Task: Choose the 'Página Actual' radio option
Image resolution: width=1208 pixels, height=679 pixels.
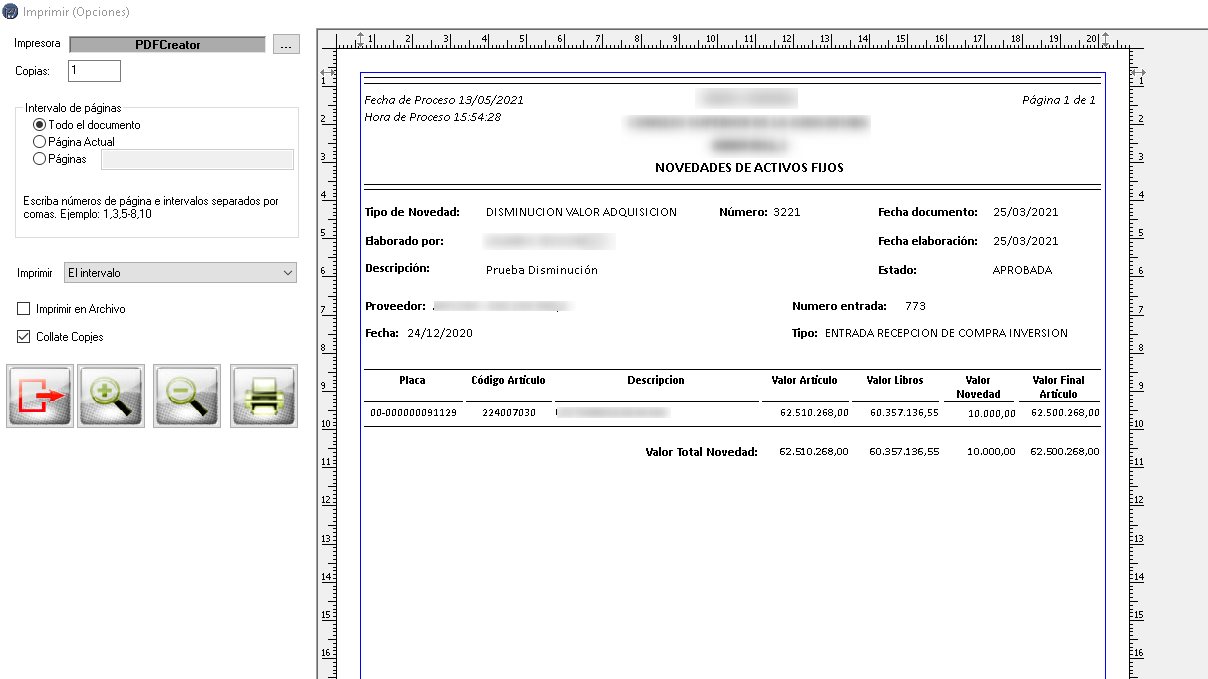Action: click(x=40, y=142)
